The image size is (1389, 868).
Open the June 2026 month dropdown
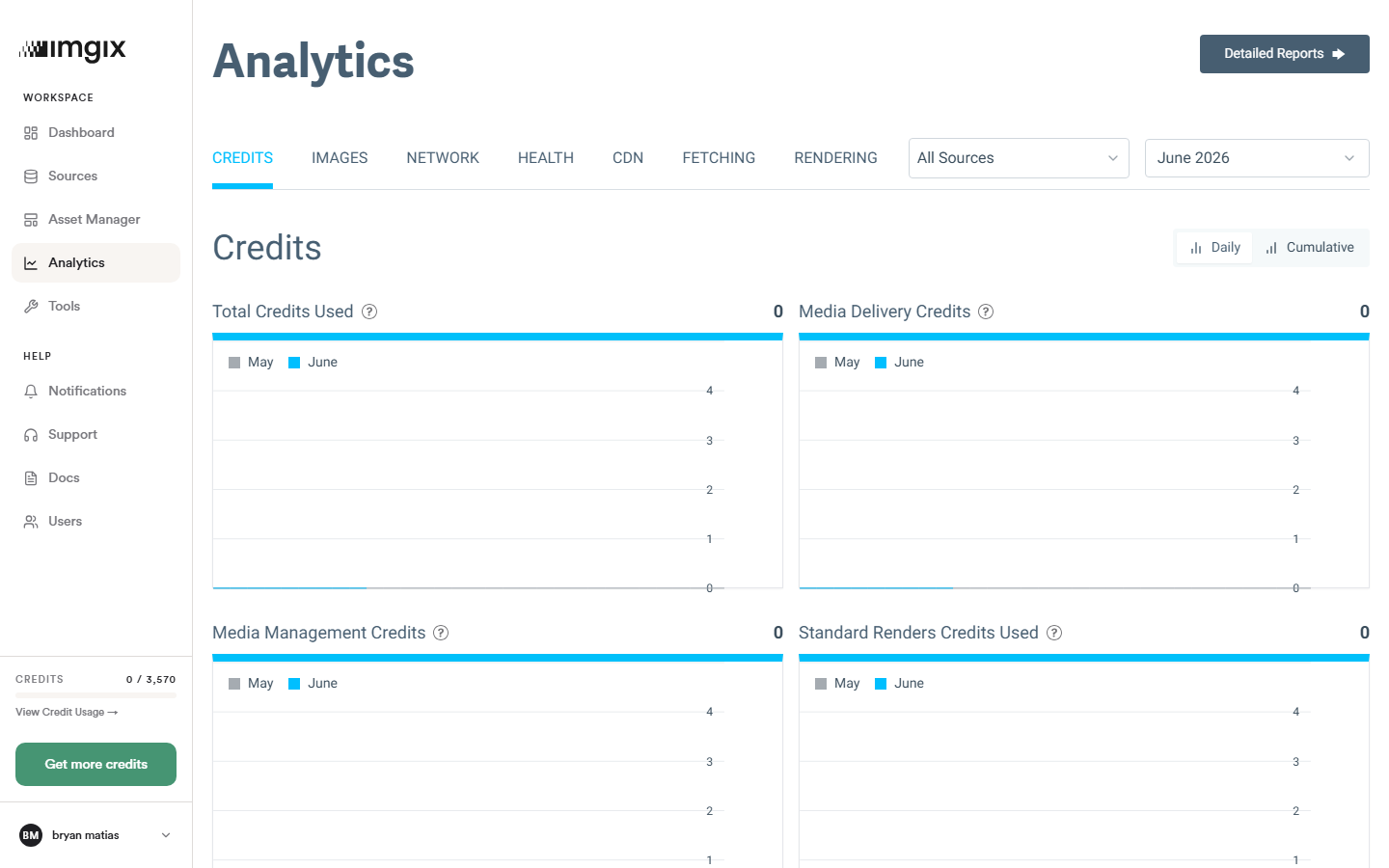[1257, 158]
